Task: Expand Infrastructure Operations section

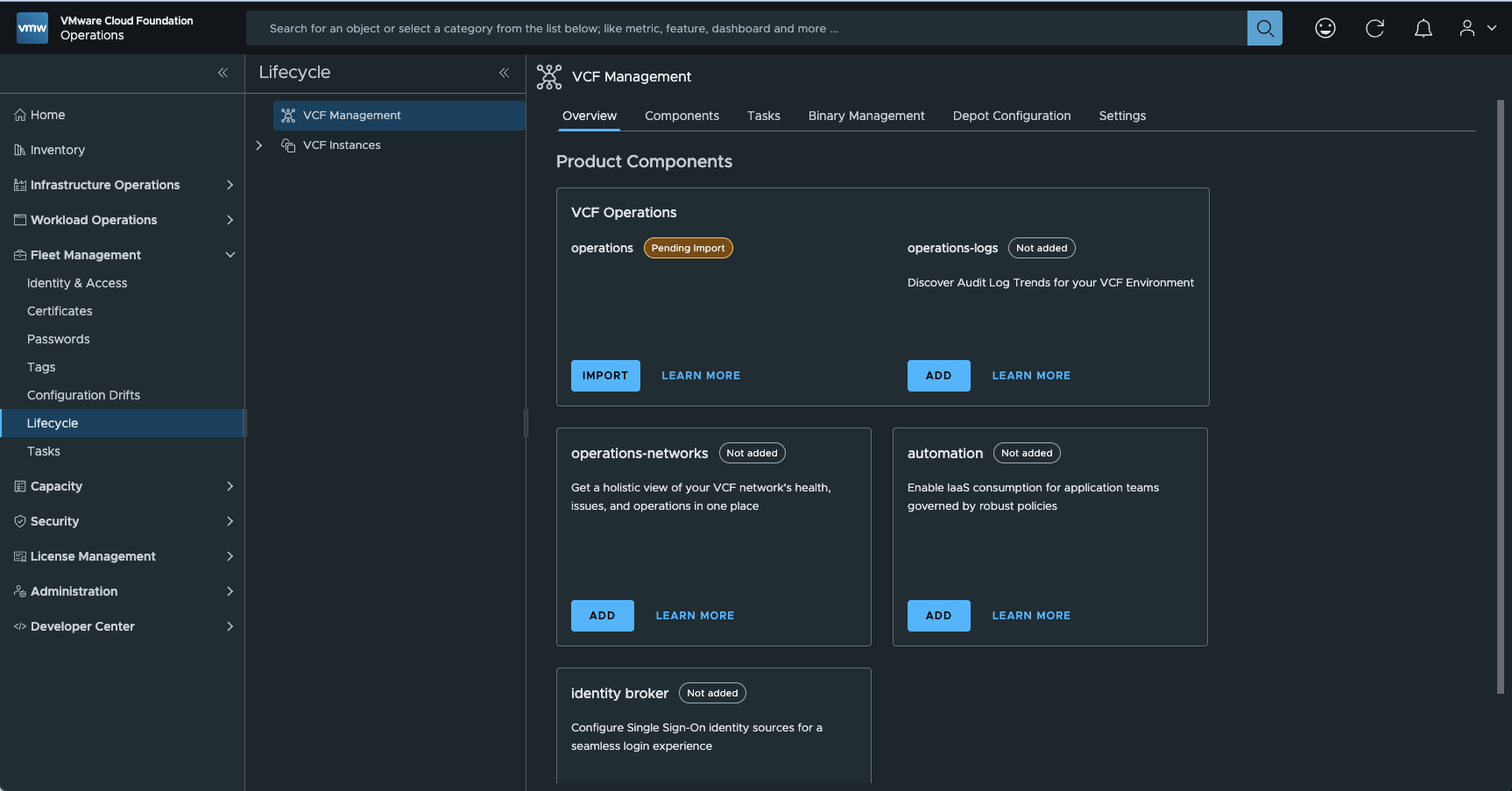Action: click(x=230, y=185)
